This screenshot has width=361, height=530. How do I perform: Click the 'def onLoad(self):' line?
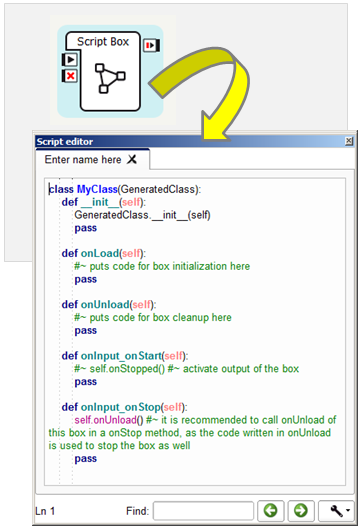pos(103,253)
